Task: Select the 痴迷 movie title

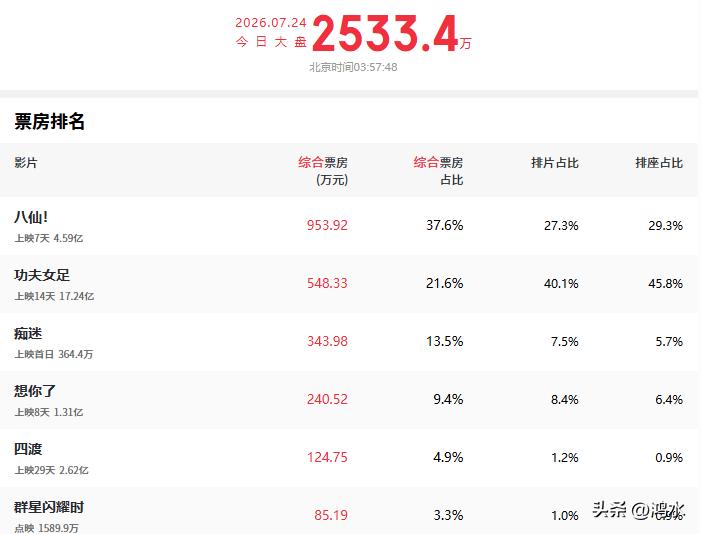Action: 28,334
